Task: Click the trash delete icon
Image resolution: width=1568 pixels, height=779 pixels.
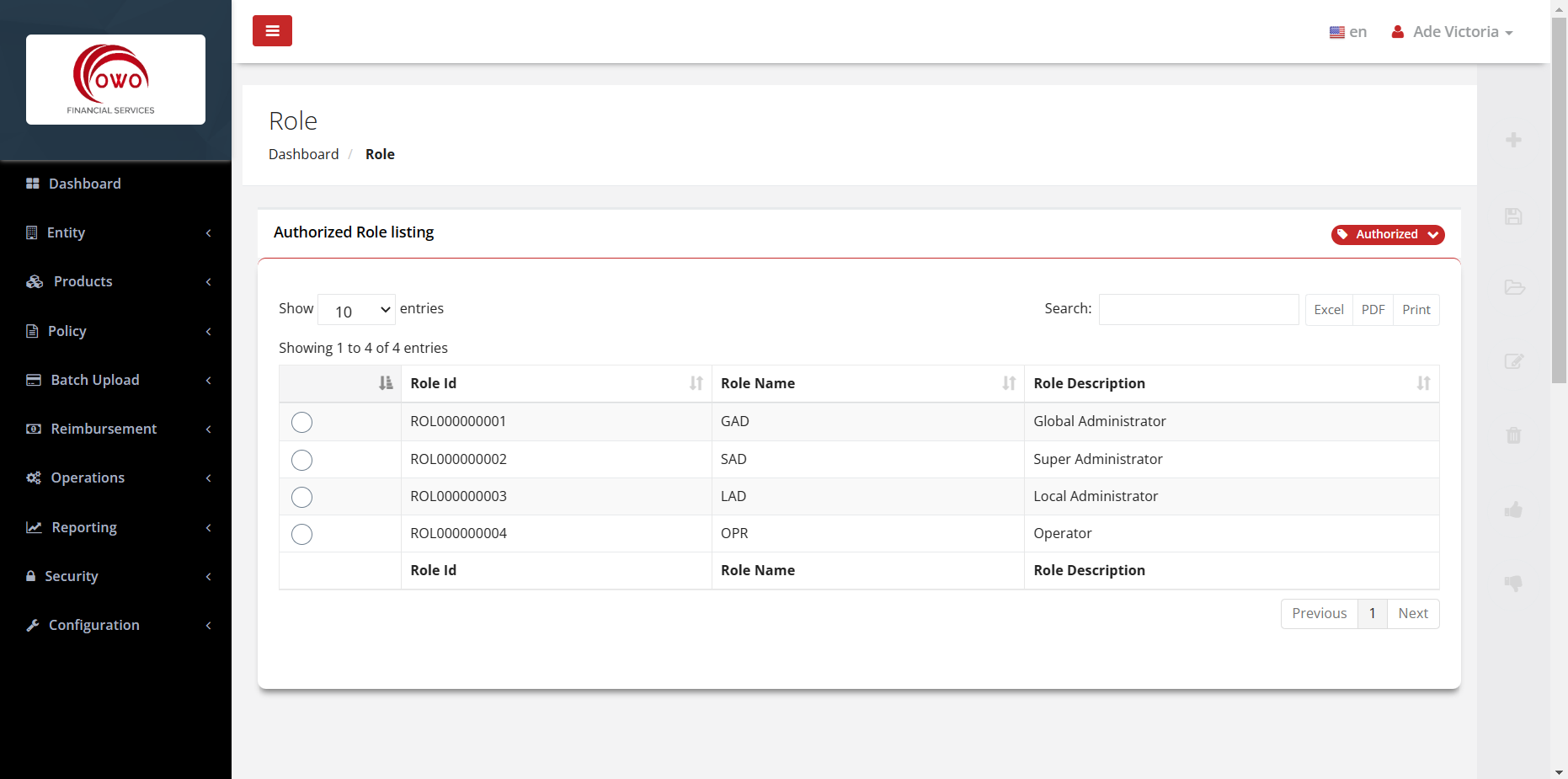Action: (1513, 435)
